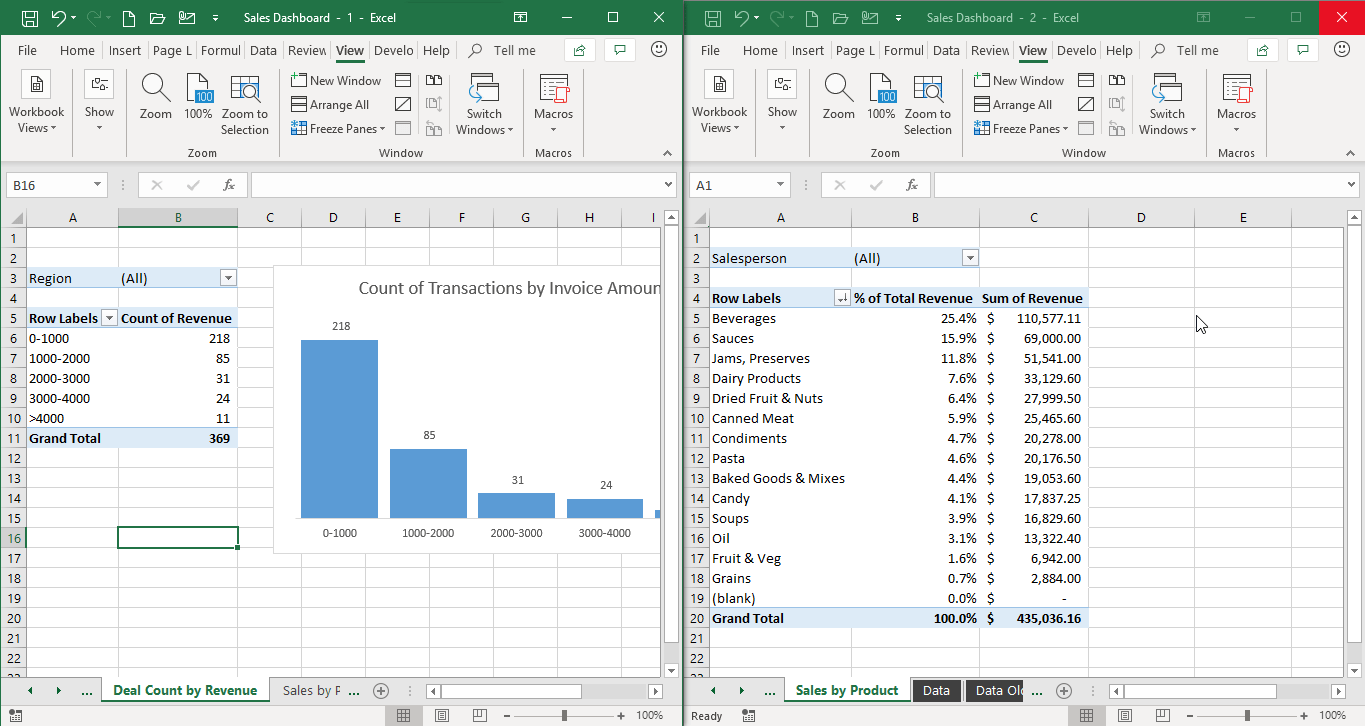
Task: Adjust the zoom slider in left status bar
Action: click(565, 715)
